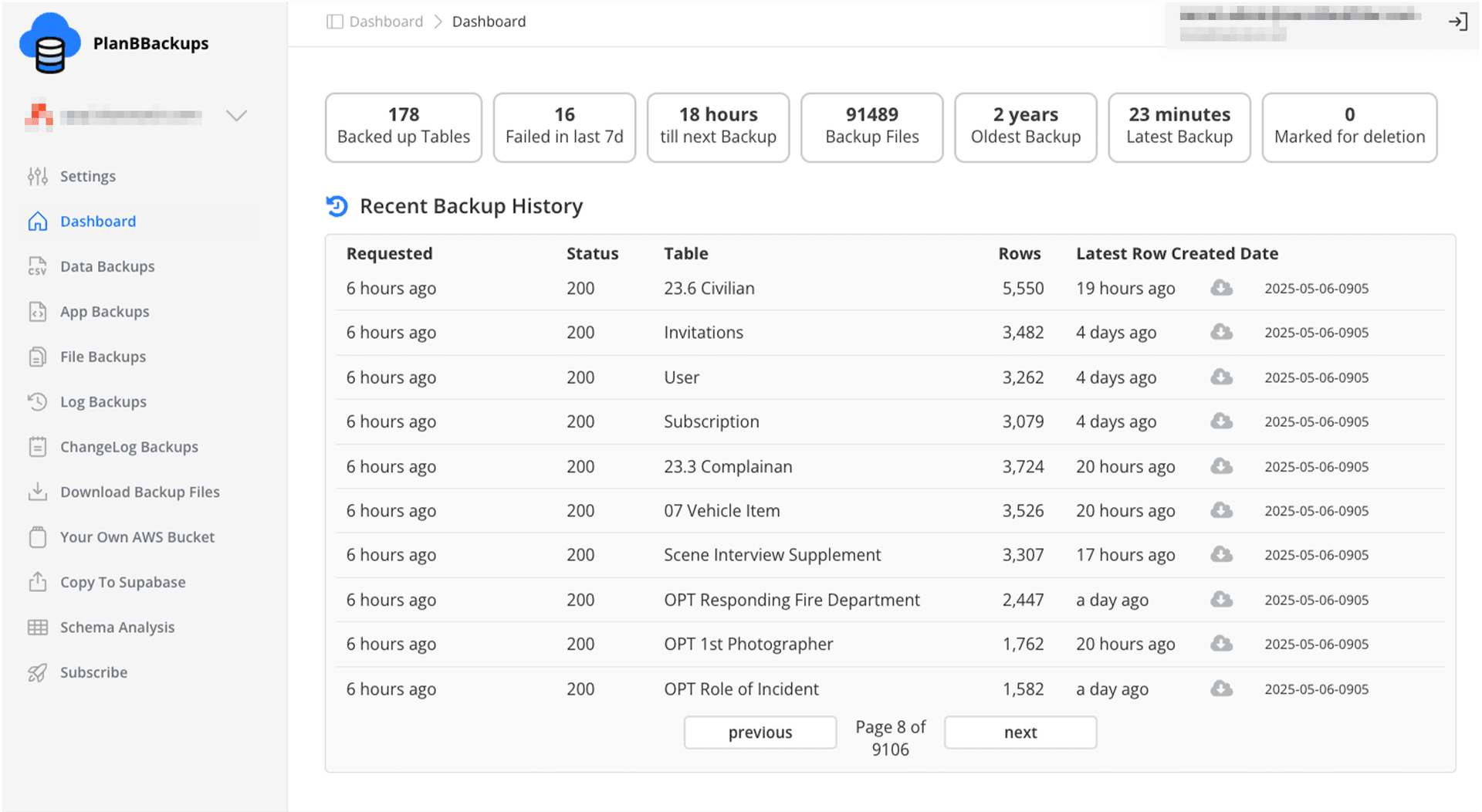This screenshot has height=812, width=1482.
Task: Download OPT 1st Photographer backup cloud icon
Action: pos(1221,643)
